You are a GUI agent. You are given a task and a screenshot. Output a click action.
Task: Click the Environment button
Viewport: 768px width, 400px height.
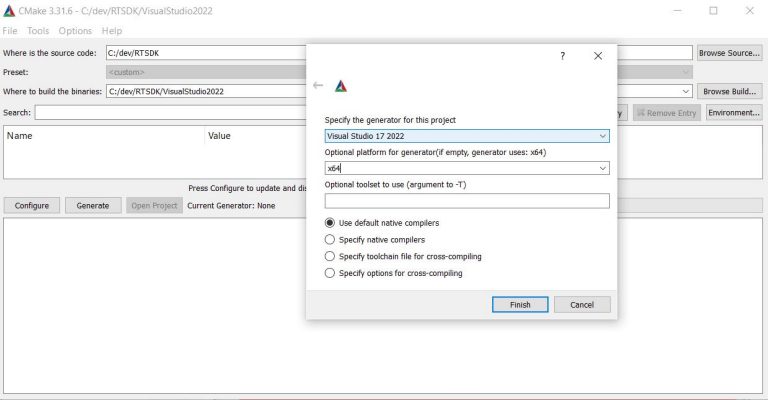(734, 113)
